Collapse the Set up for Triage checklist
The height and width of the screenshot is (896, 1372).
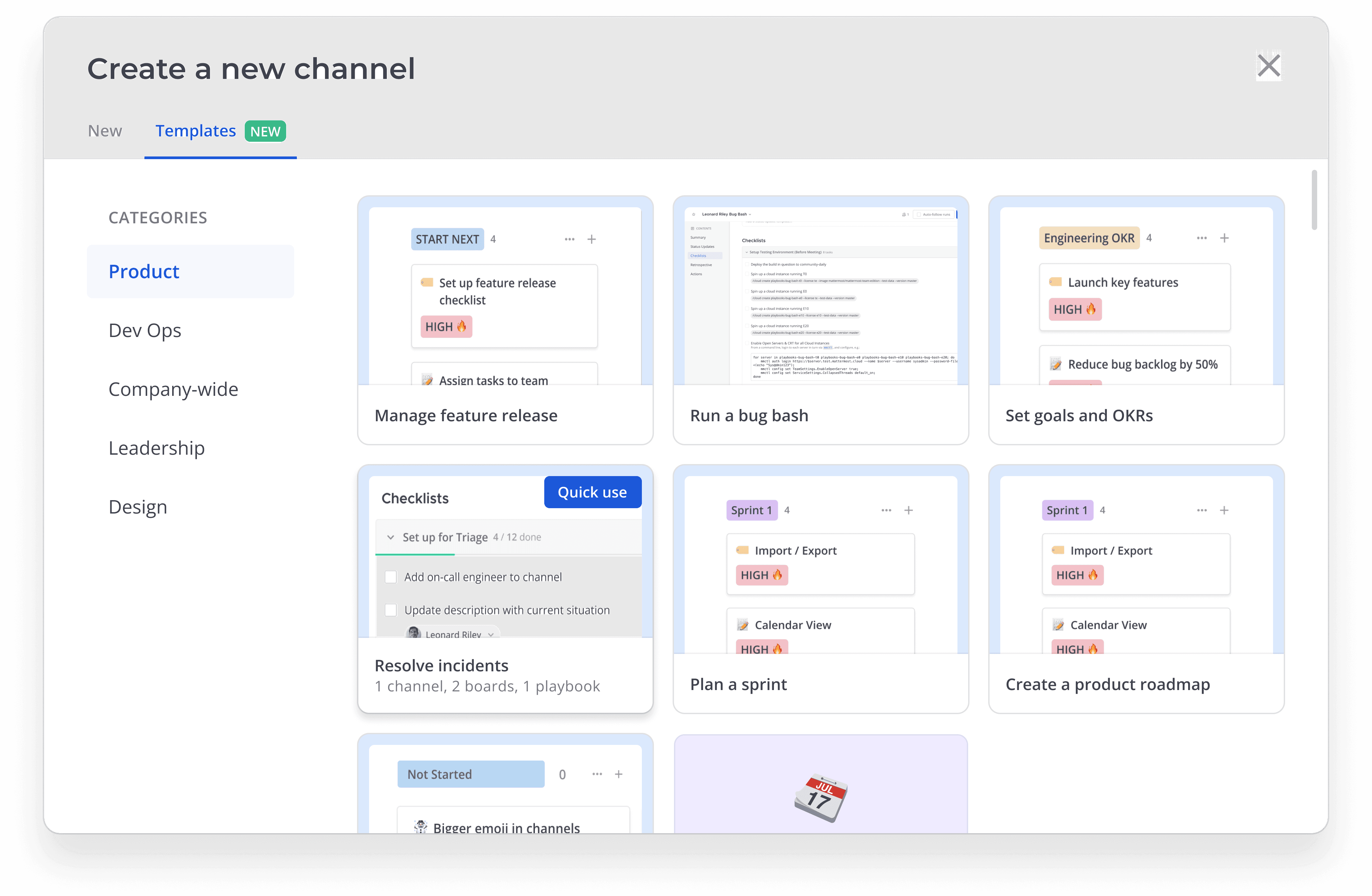point(390,537)
